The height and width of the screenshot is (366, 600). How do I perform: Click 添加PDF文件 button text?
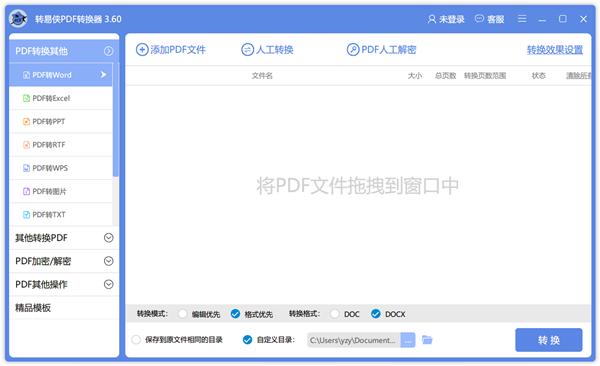pos(178,50)
